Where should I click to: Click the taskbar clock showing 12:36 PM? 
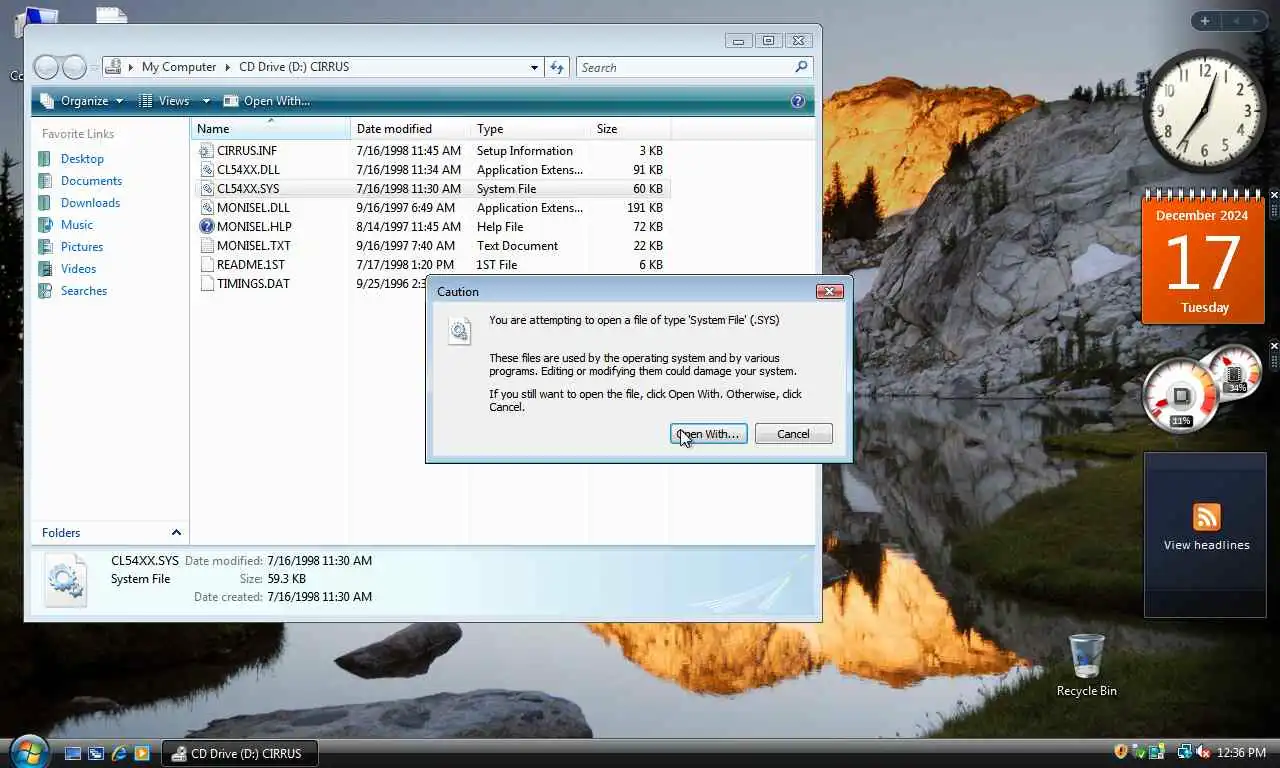(1243, 752)
